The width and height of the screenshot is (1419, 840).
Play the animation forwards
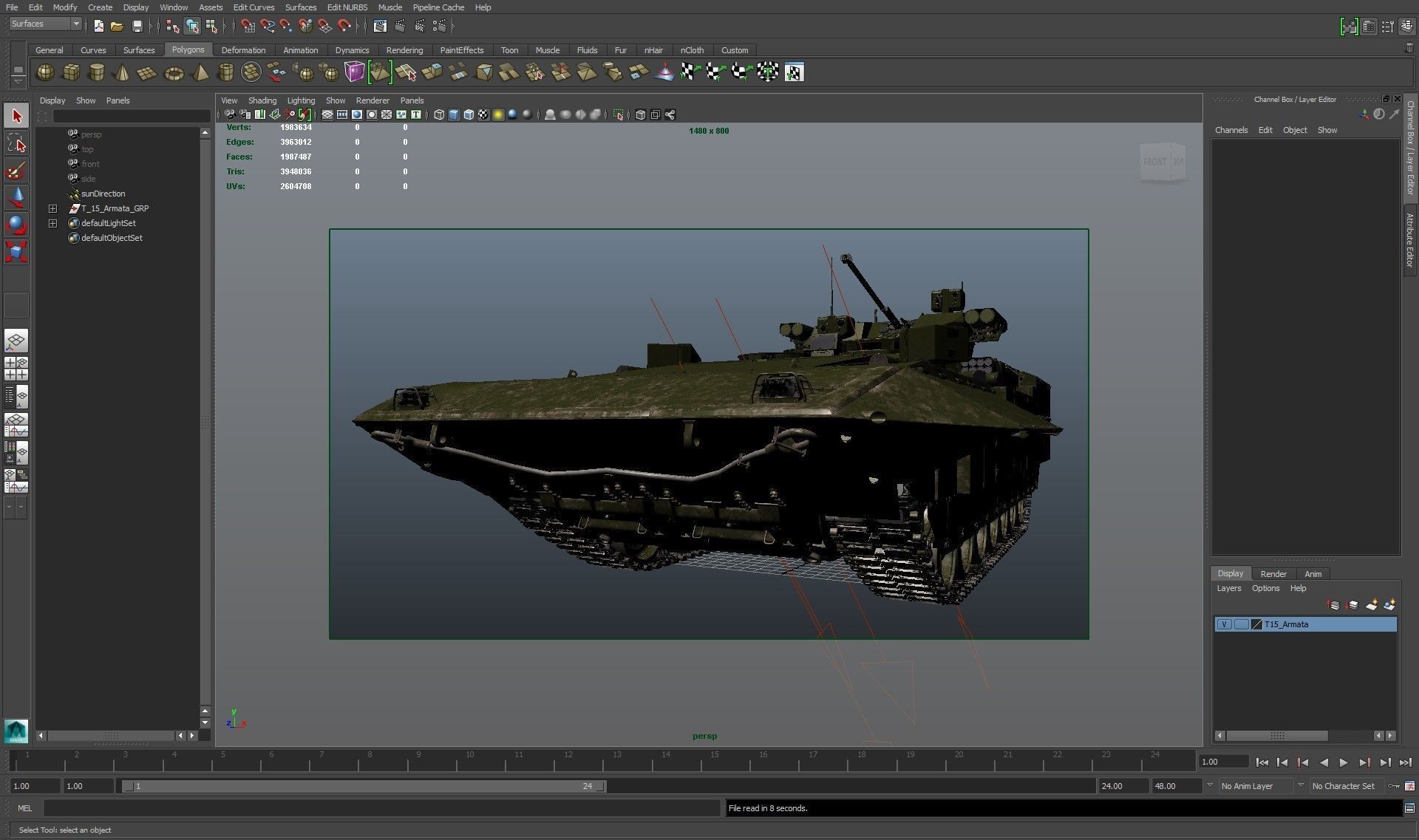coord(1344,762)
